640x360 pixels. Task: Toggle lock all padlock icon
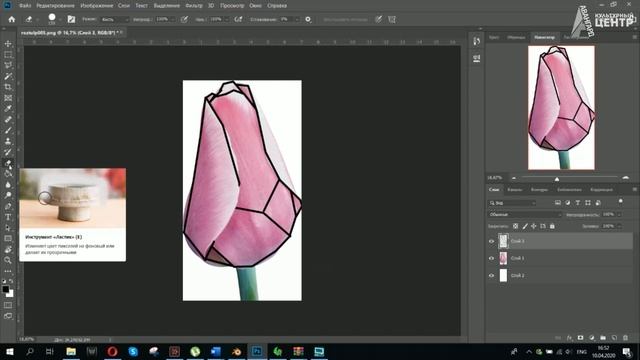[552, 226]
